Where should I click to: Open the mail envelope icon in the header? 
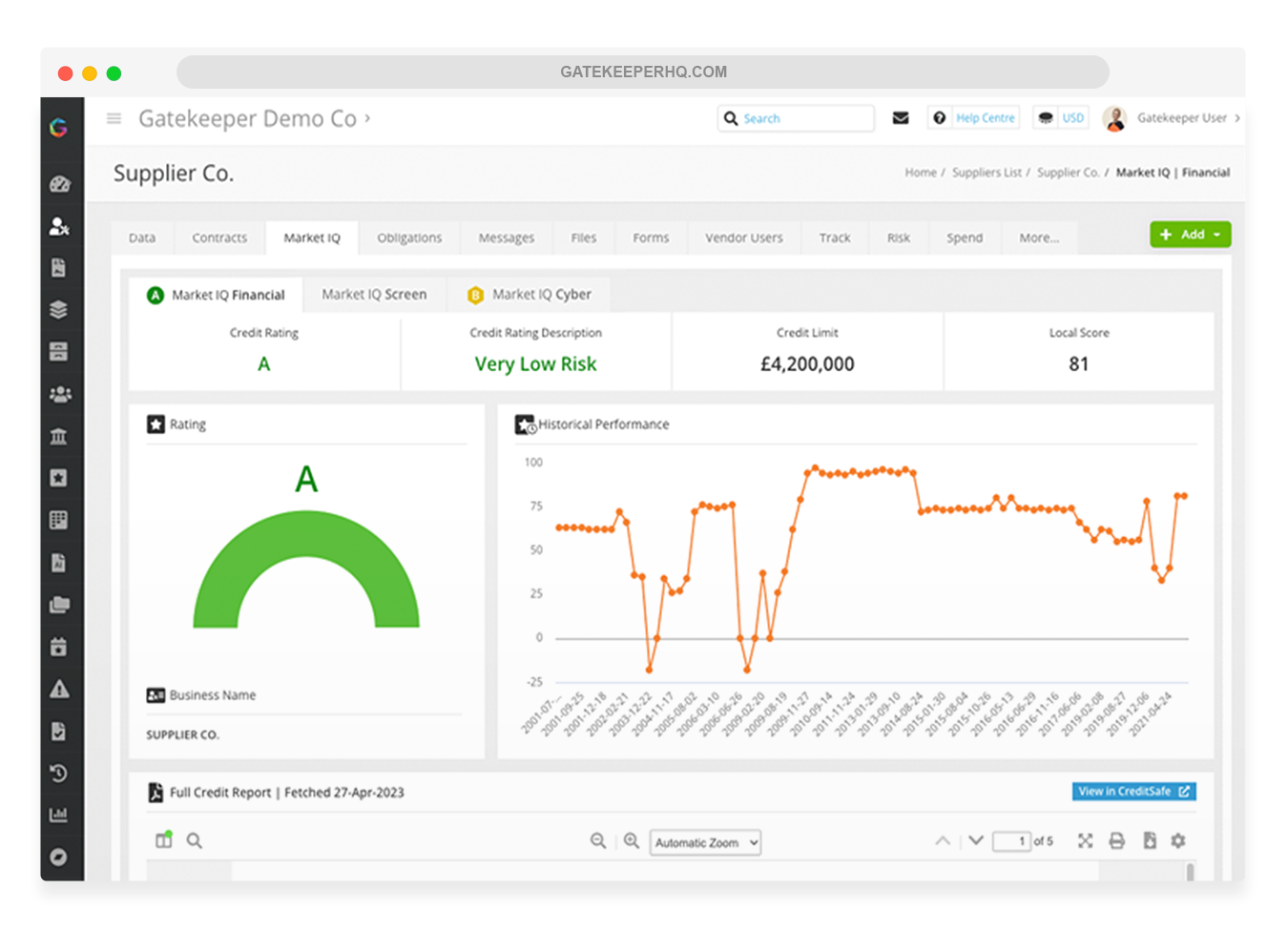click(x=901, y=118)
